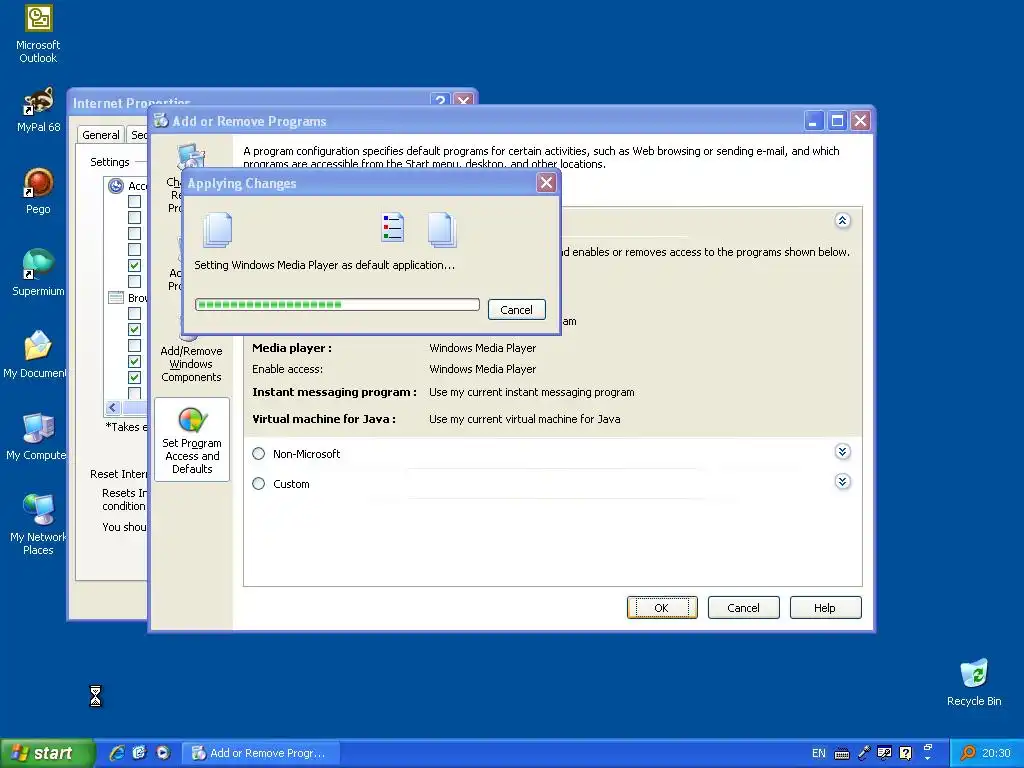The image size is (1024, 768).
Task: Click the monitor-with-pen icon in the language bar
Action: (x=884, y=753)
